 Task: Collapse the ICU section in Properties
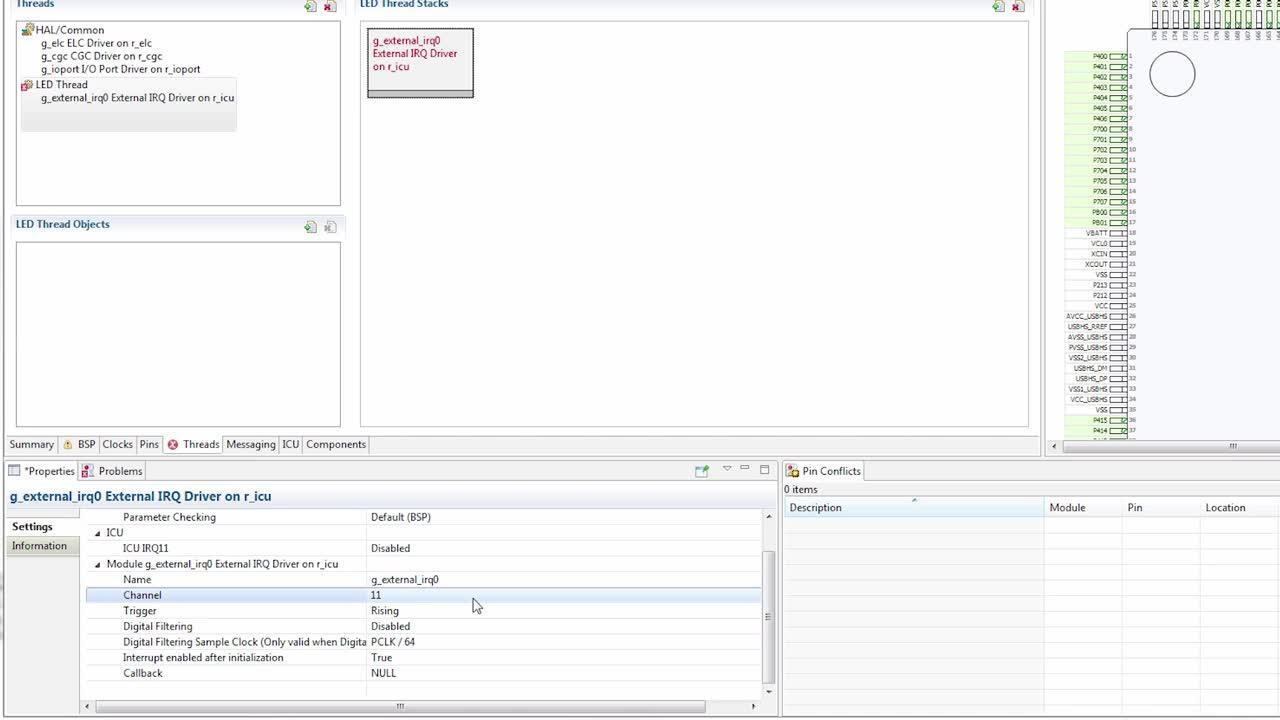[97, 532]
